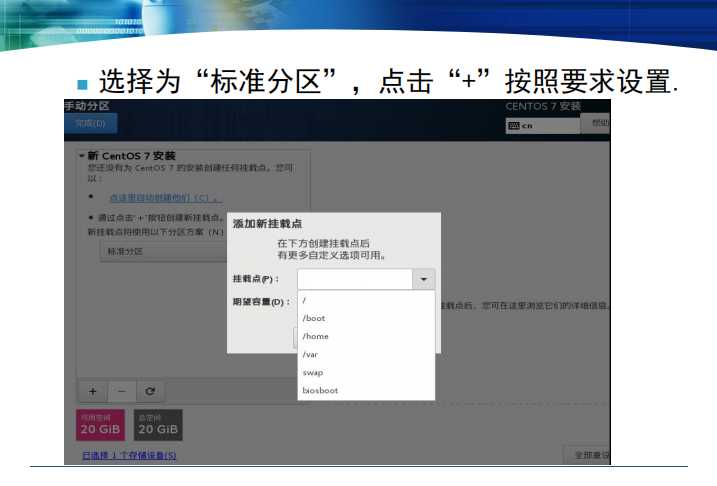Image resolution: width=717 pixels, height=486 pixels.
Task: Click the 手动分区 title text
Action: tap(87, 107)
